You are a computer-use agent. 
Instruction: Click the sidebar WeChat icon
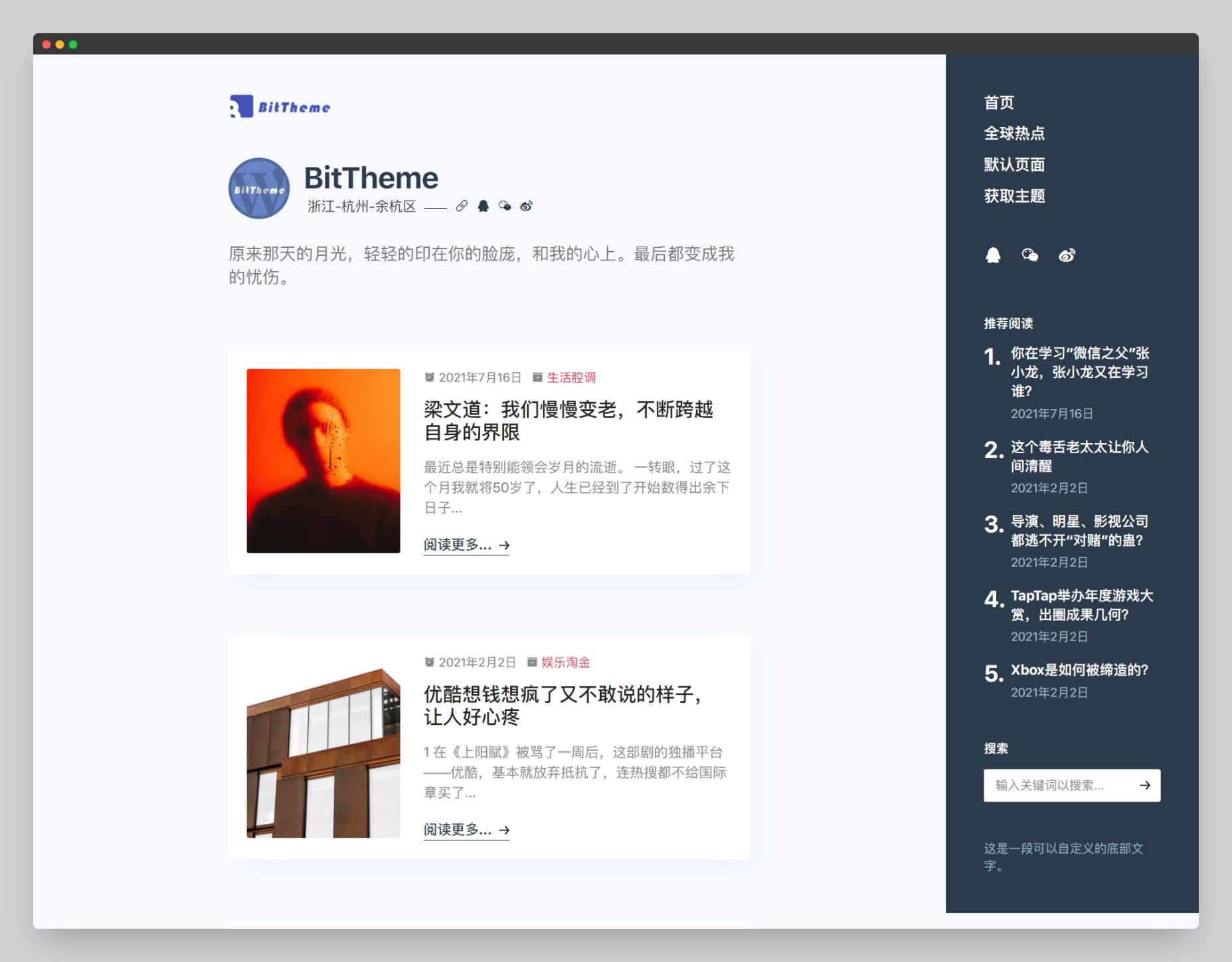tap(1030, 255)
